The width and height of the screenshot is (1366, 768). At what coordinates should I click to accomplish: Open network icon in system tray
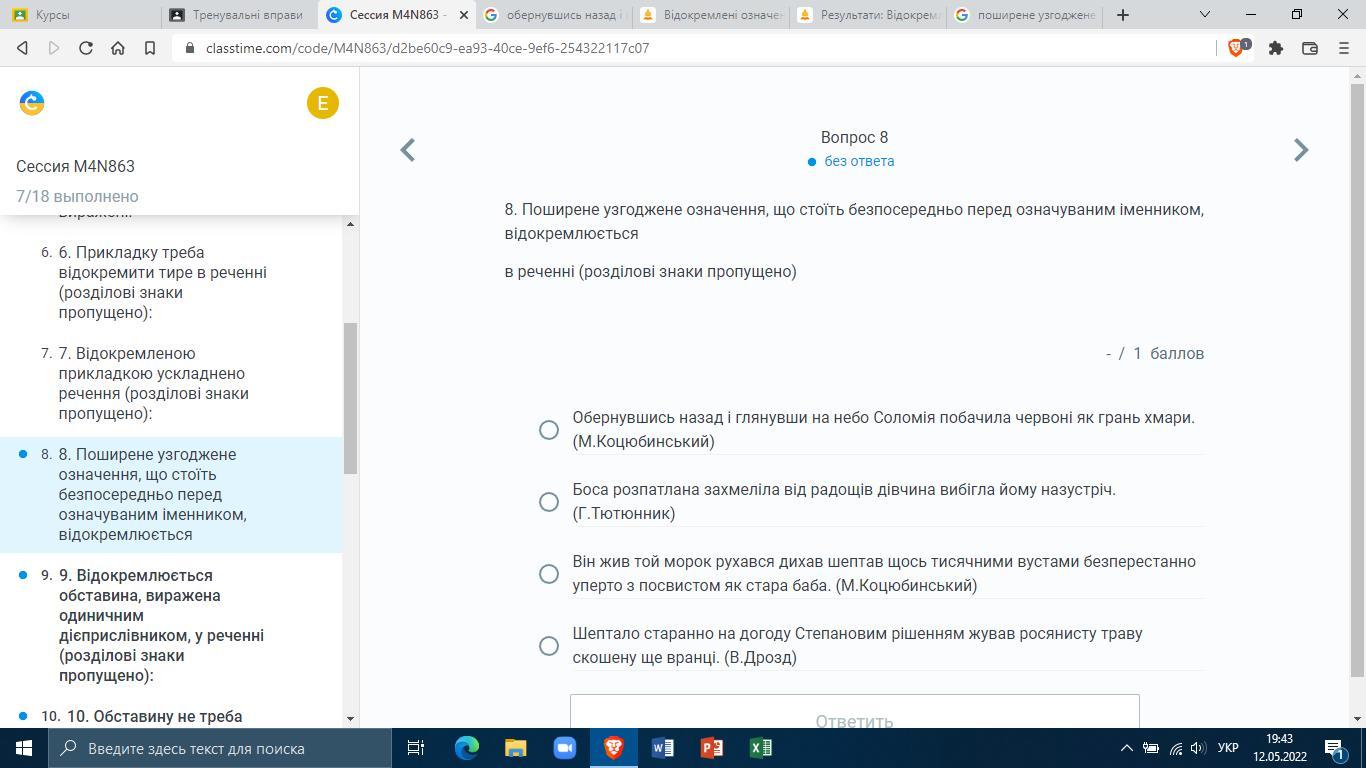tap(1175, 748)
